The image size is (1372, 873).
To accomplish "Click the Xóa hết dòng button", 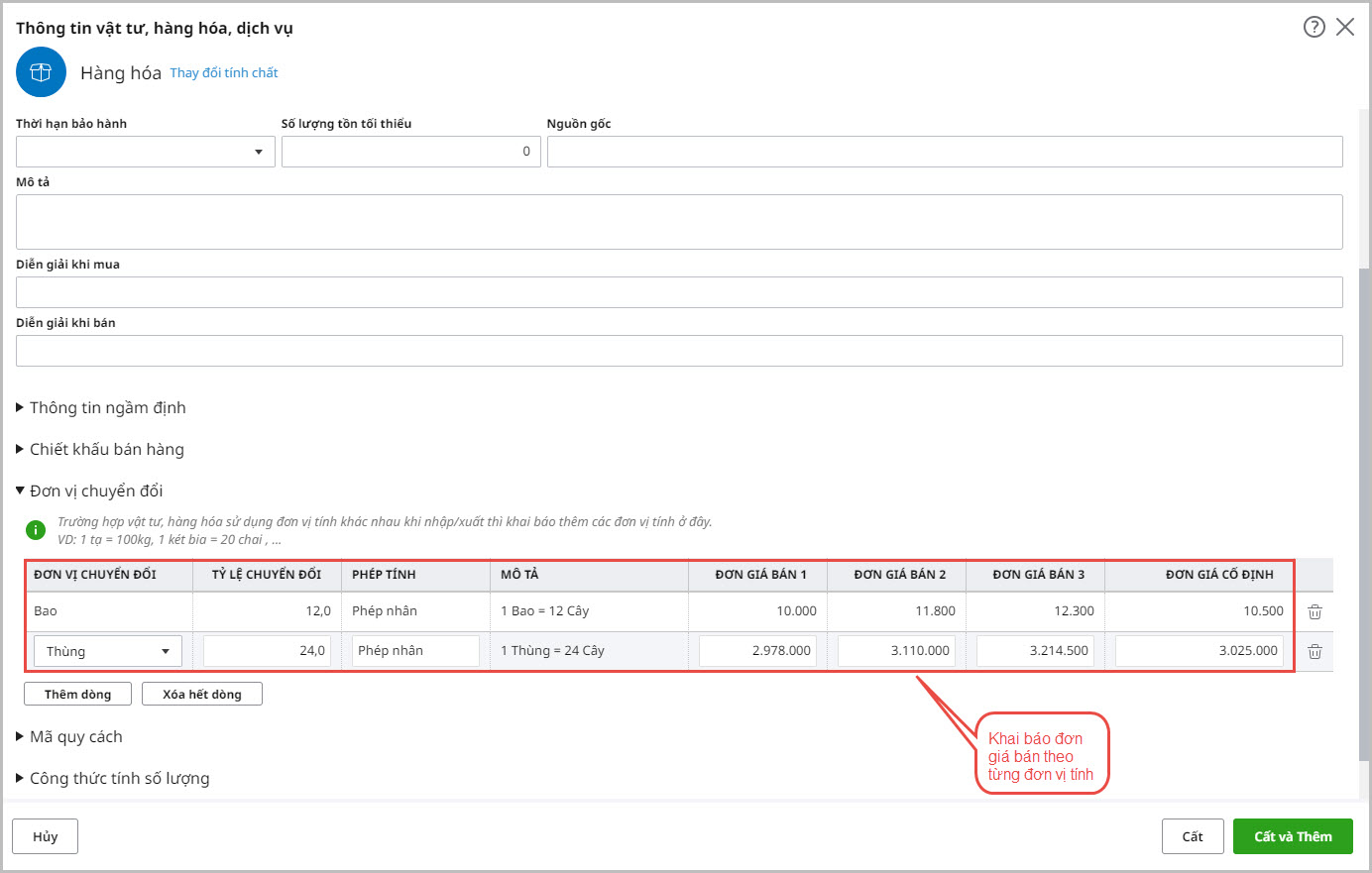I will (202, 694).
